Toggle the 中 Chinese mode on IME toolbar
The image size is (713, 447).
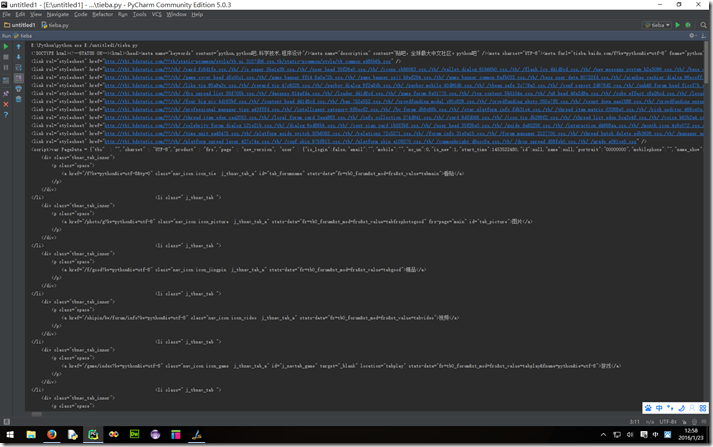point(659,408)
